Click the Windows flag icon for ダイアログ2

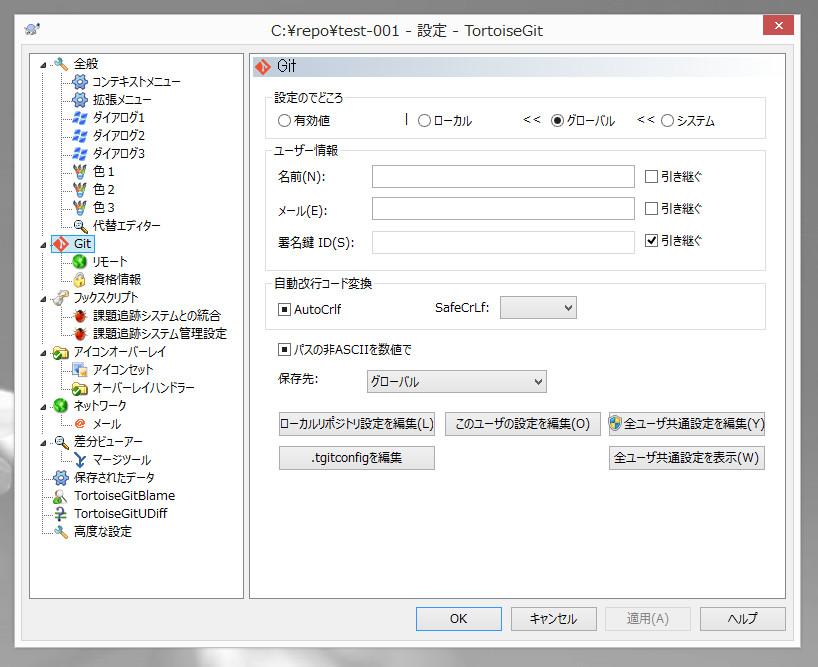point(79,136)
